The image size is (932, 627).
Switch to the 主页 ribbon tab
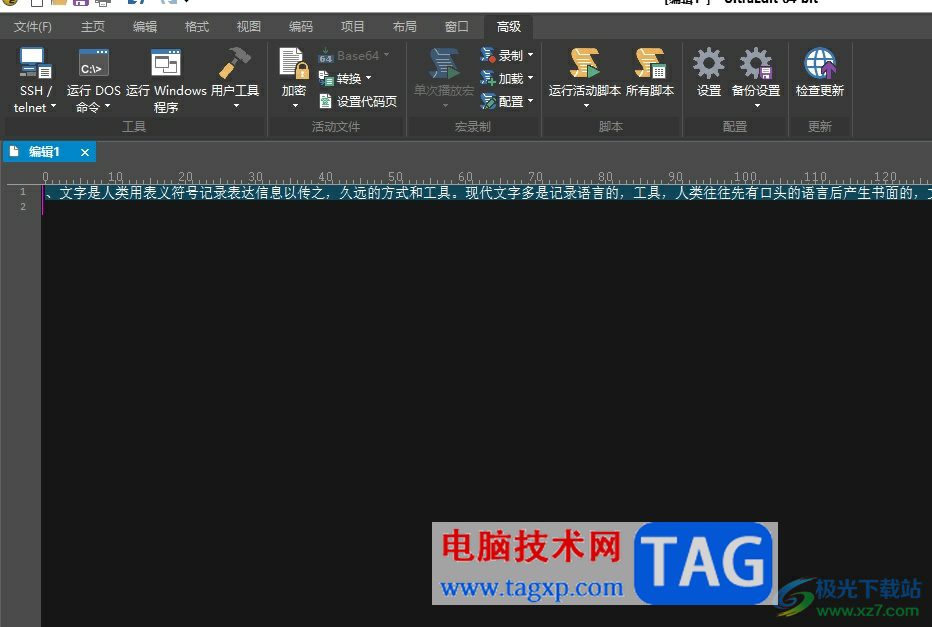click(93, 27)
